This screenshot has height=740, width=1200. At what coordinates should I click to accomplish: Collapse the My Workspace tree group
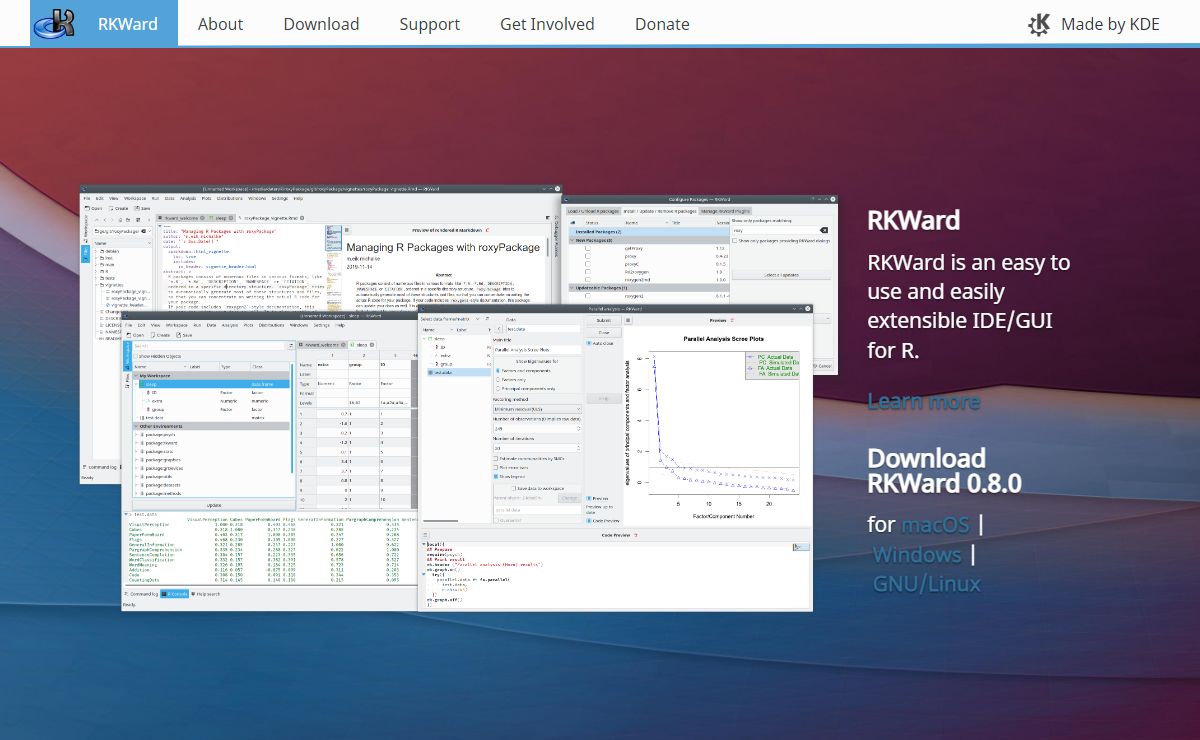pos(136,376)
